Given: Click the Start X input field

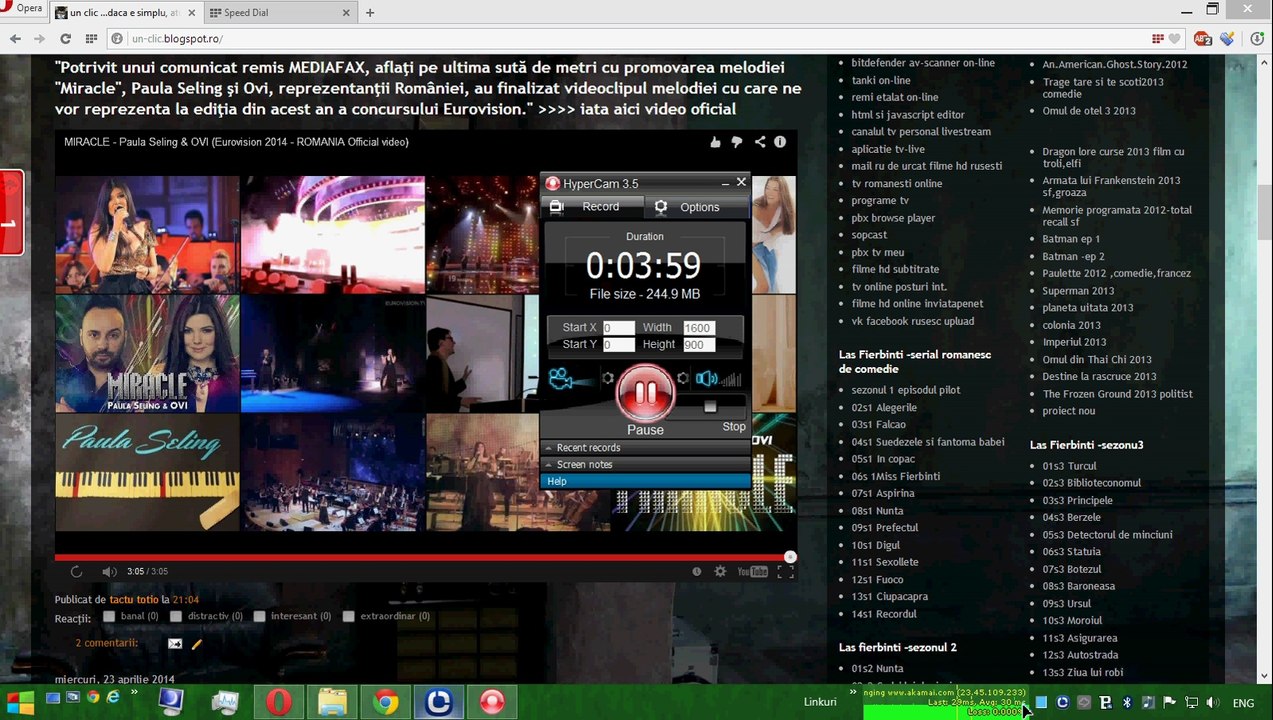Looking at the screenshot, I should 618,328.
